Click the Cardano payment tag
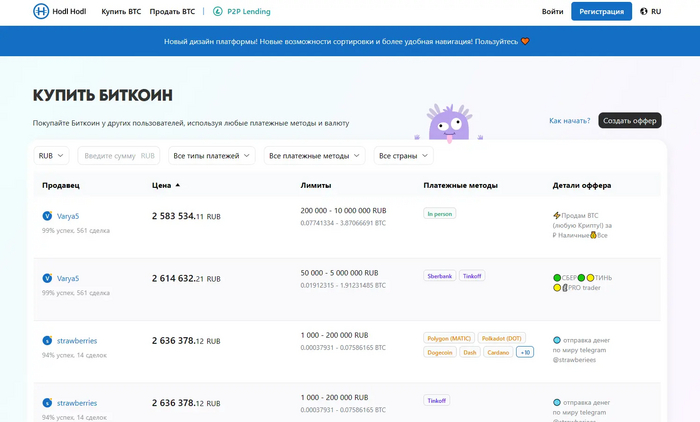The image size is (700, 422). (x=498, y=352)
